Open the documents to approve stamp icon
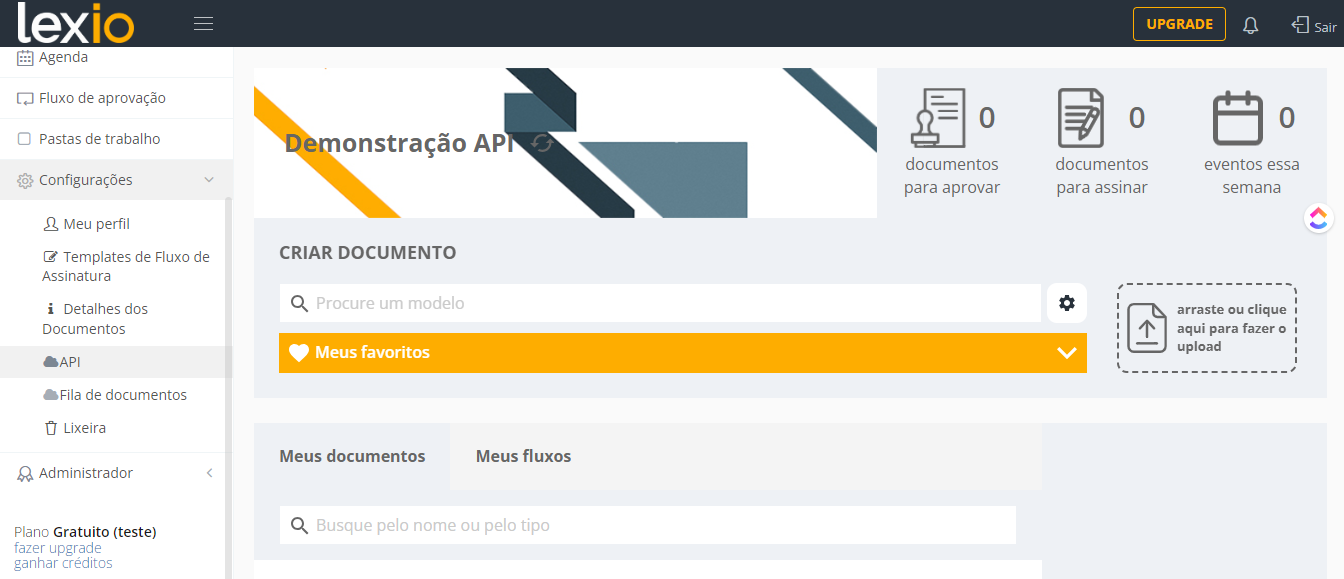Image resolution: width=1344 pixels, height=579 pixels. point(938,118)
